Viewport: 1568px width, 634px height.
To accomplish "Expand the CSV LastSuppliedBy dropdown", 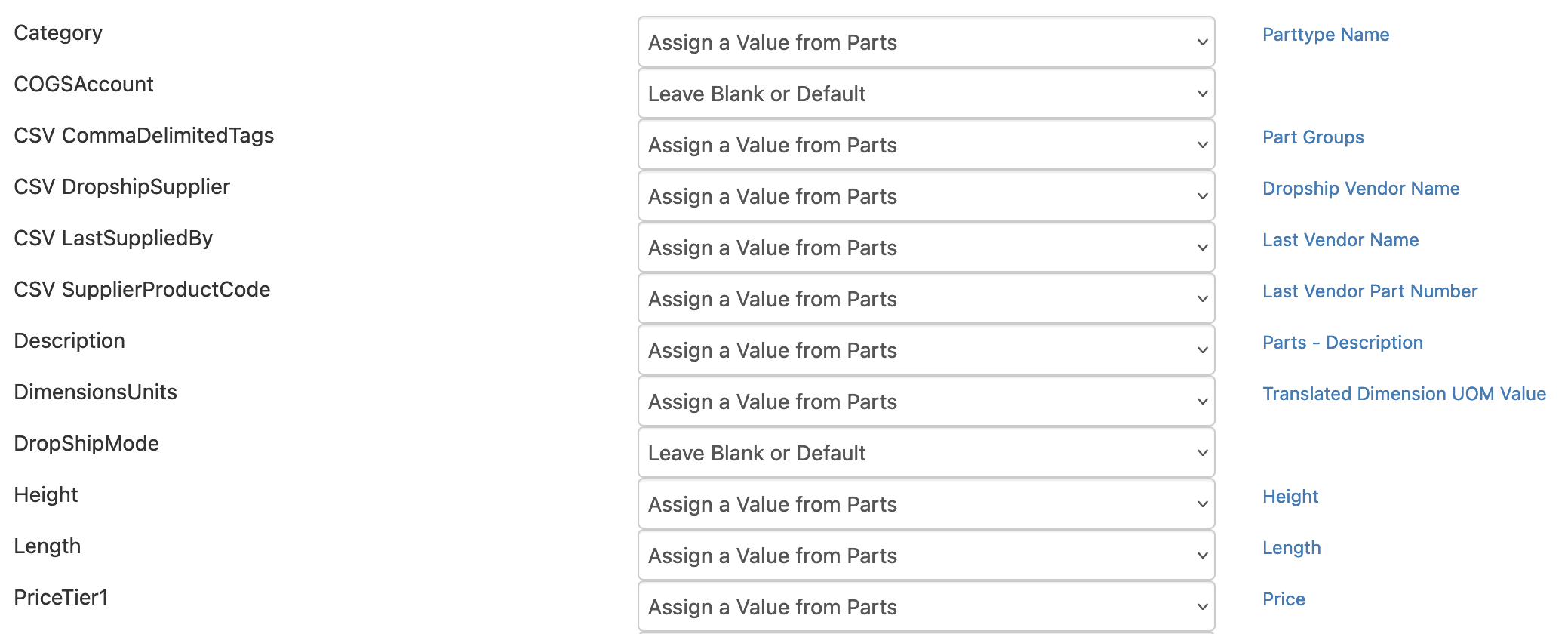I will click(926, 248).
